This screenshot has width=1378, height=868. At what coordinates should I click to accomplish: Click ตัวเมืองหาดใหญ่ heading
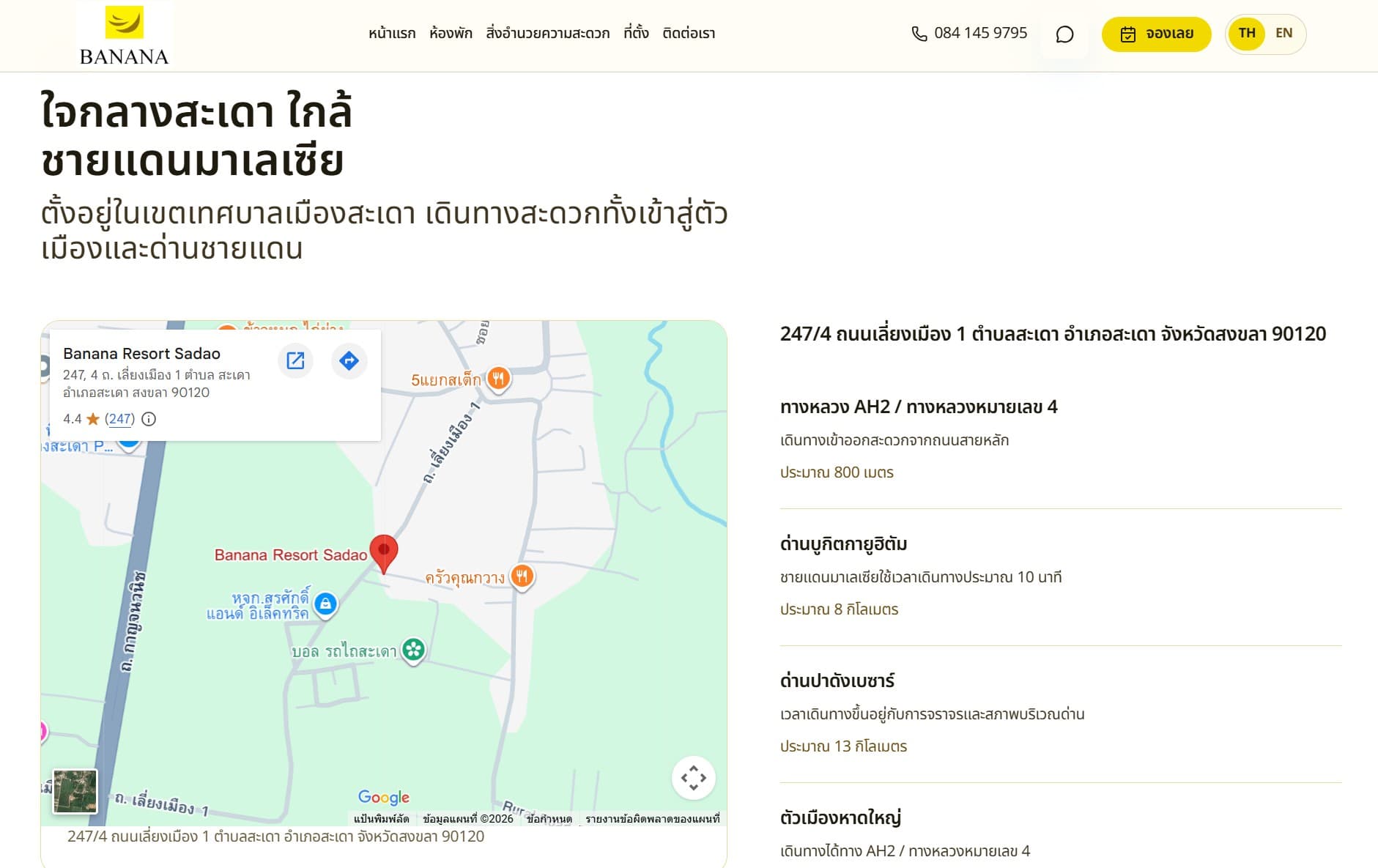coord(840,818)
